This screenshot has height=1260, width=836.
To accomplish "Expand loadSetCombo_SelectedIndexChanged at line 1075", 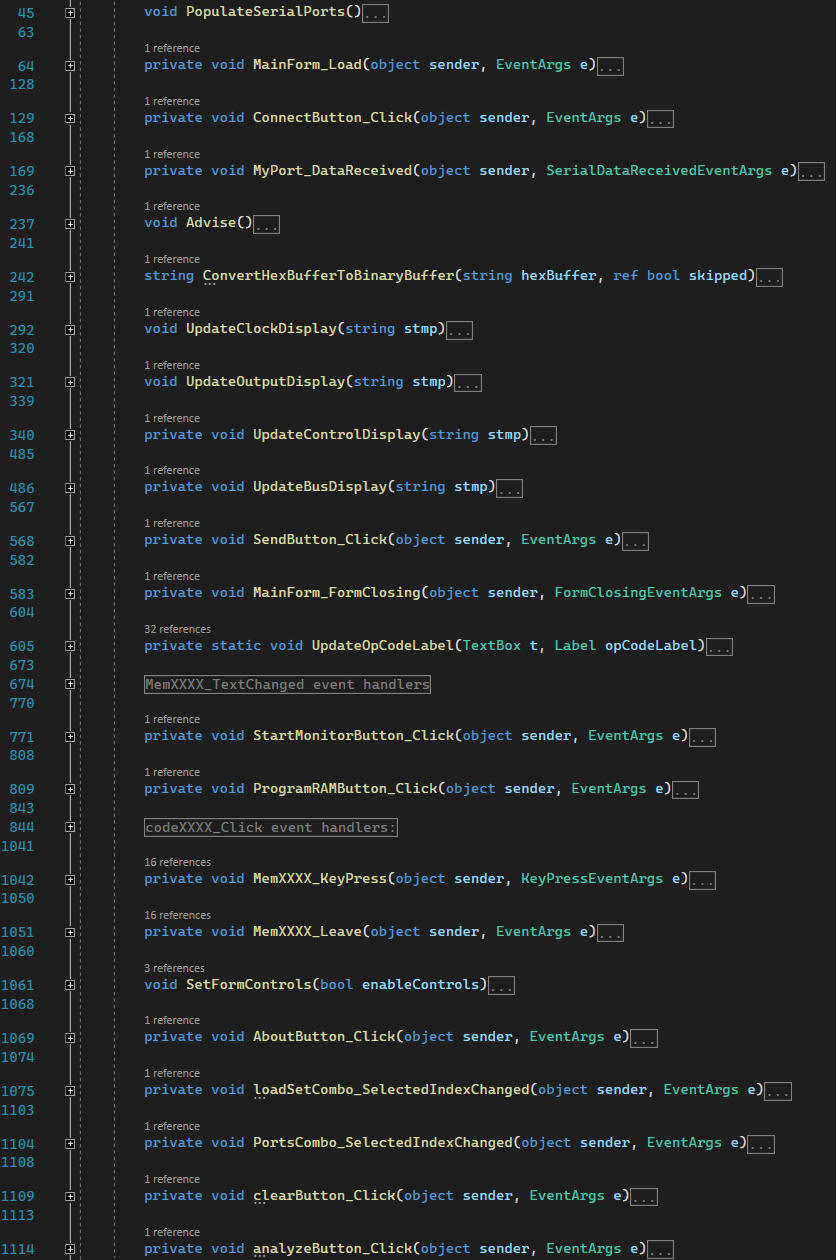I will pyautogui.click(x=70, y=1091).
